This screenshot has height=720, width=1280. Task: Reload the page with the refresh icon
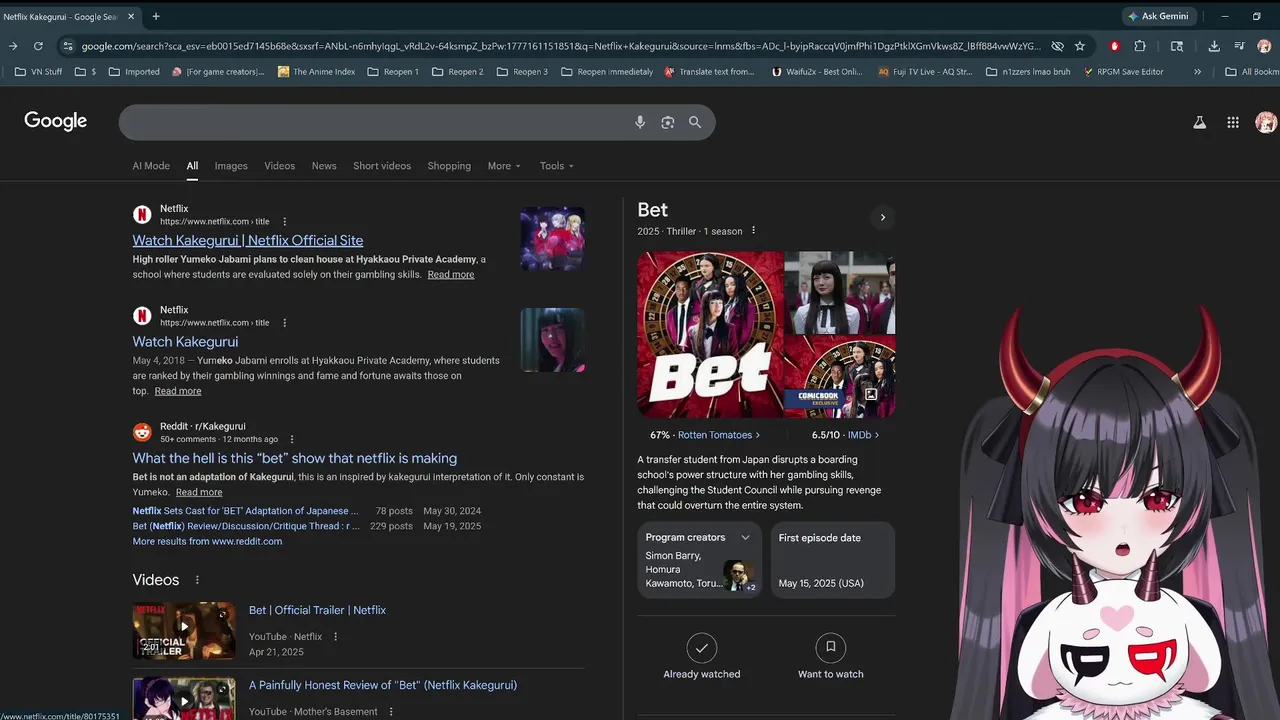(x=38, y=46)
